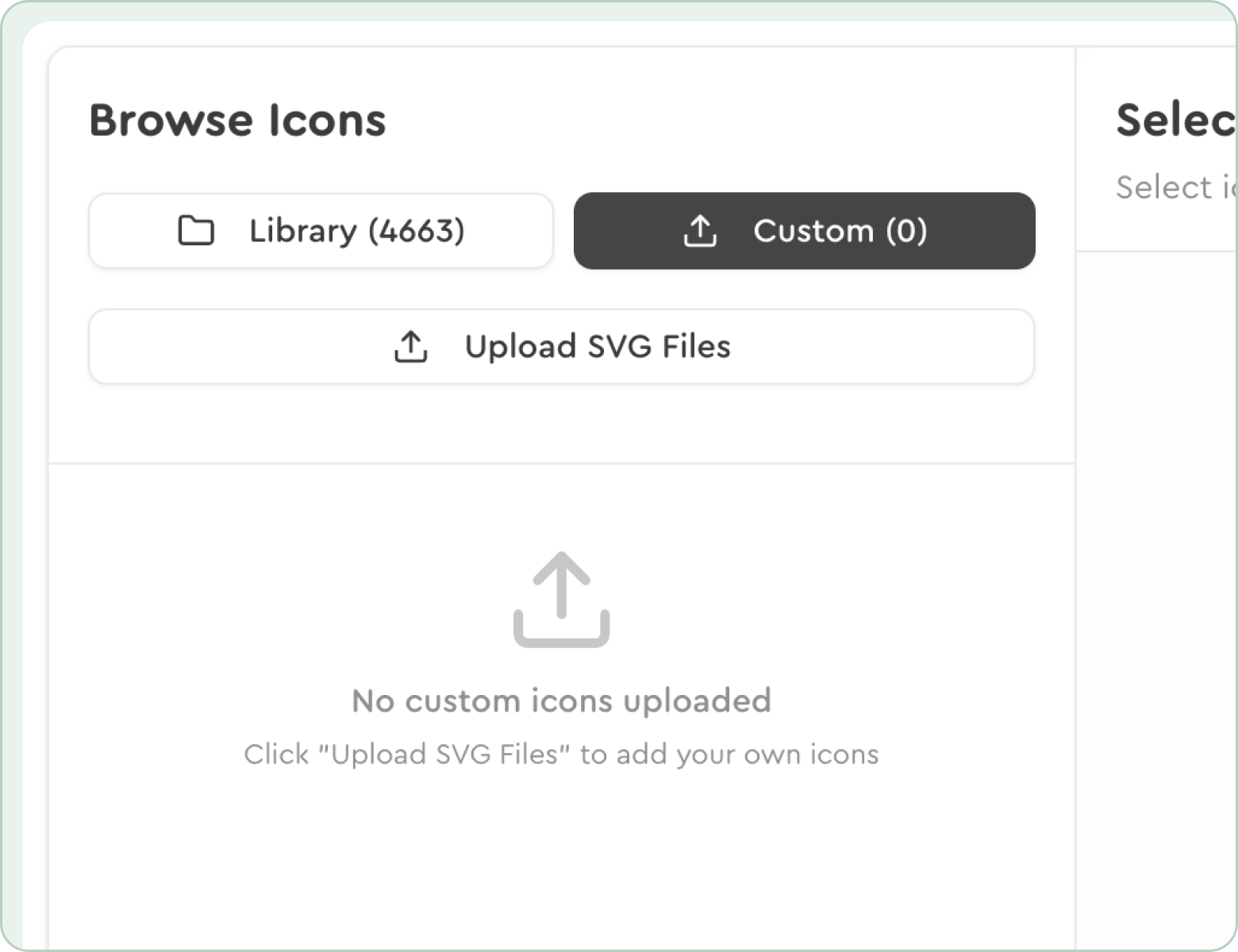The width and height of the screenshot is (1238, 952).
Task: Click the empty right-side panel below the divider
Action: tap(1155, 555)
